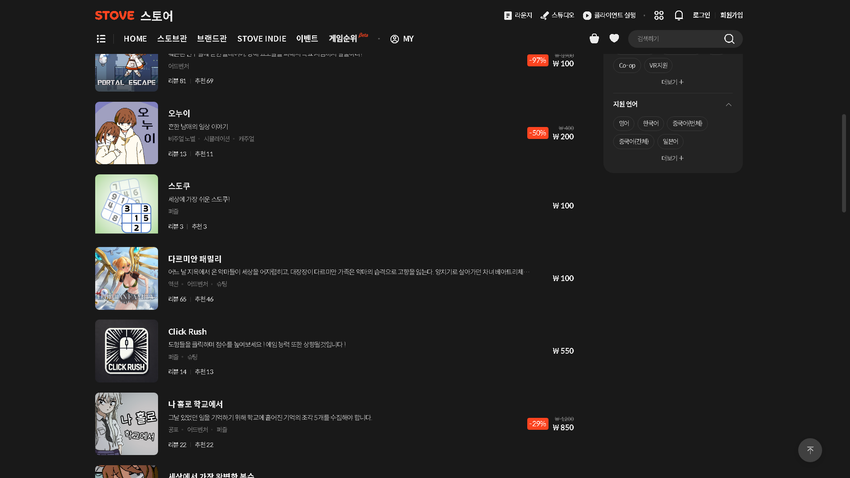
Task: Open the wishlist heart icon
Action: (614, 38)
